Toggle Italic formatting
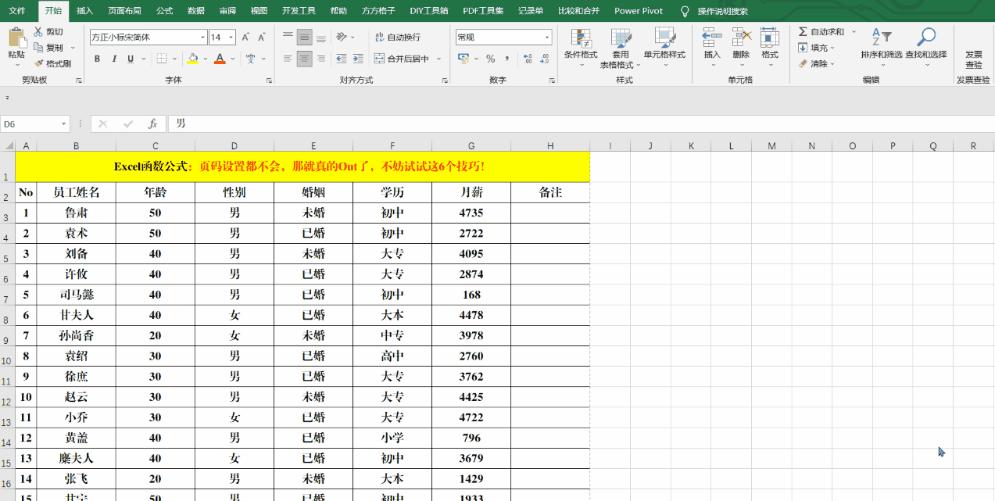This screenshot has width=995, height=501. pos(114,59)
